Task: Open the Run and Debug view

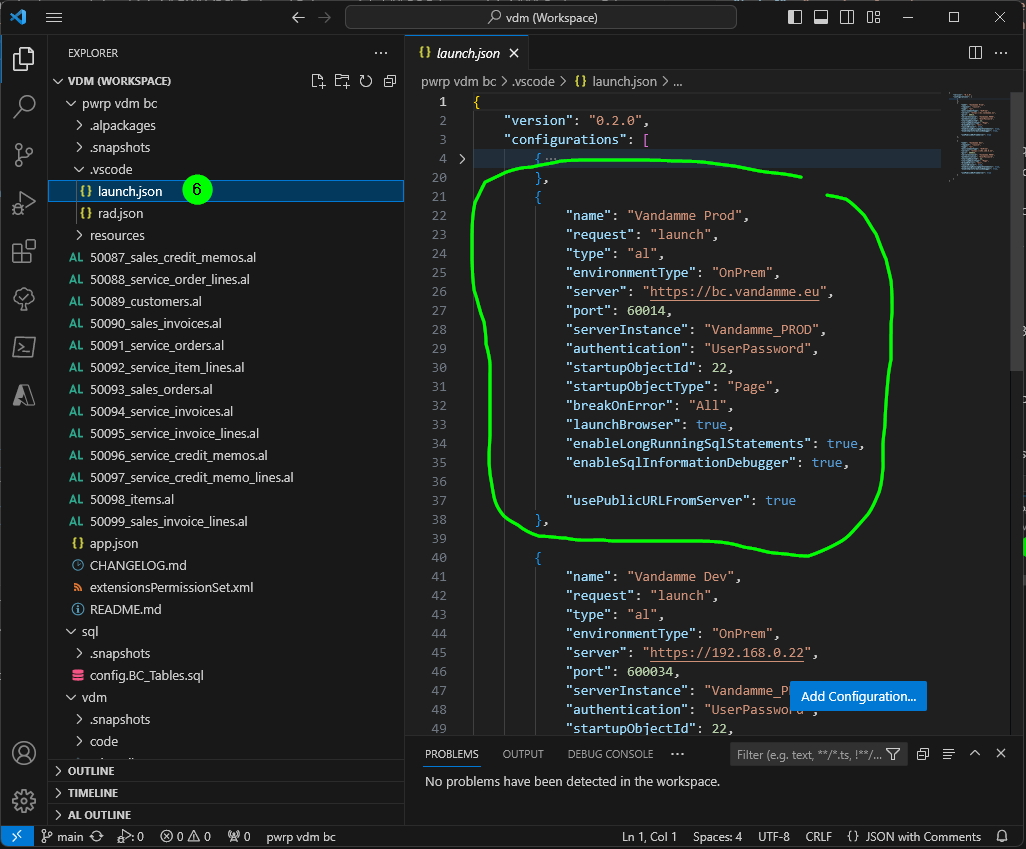Action: tap(24, 203)
